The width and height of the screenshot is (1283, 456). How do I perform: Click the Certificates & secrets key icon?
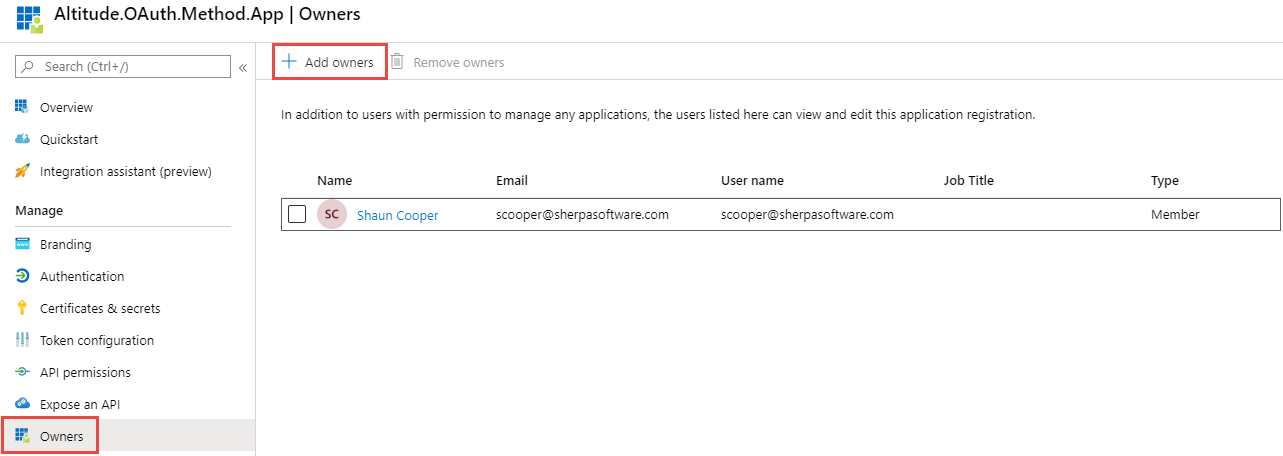click(22, 308)
